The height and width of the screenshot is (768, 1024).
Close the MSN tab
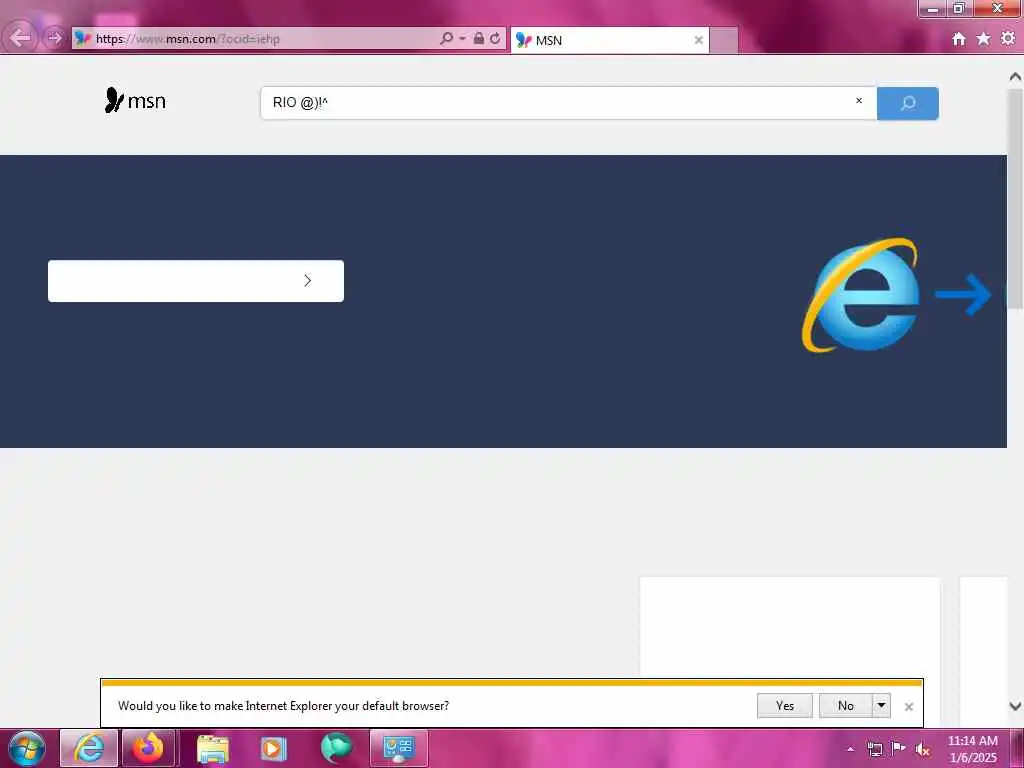tap(698, 40)
